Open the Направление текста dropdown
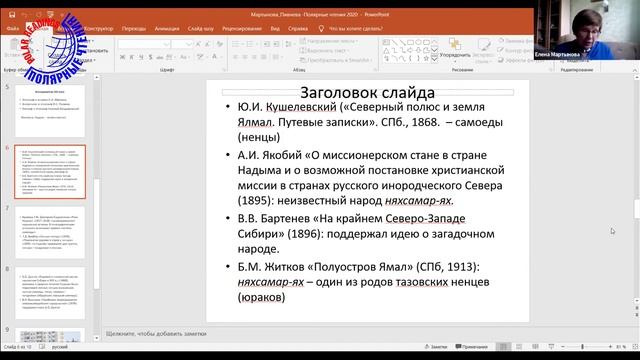 [x=329, y=41]
